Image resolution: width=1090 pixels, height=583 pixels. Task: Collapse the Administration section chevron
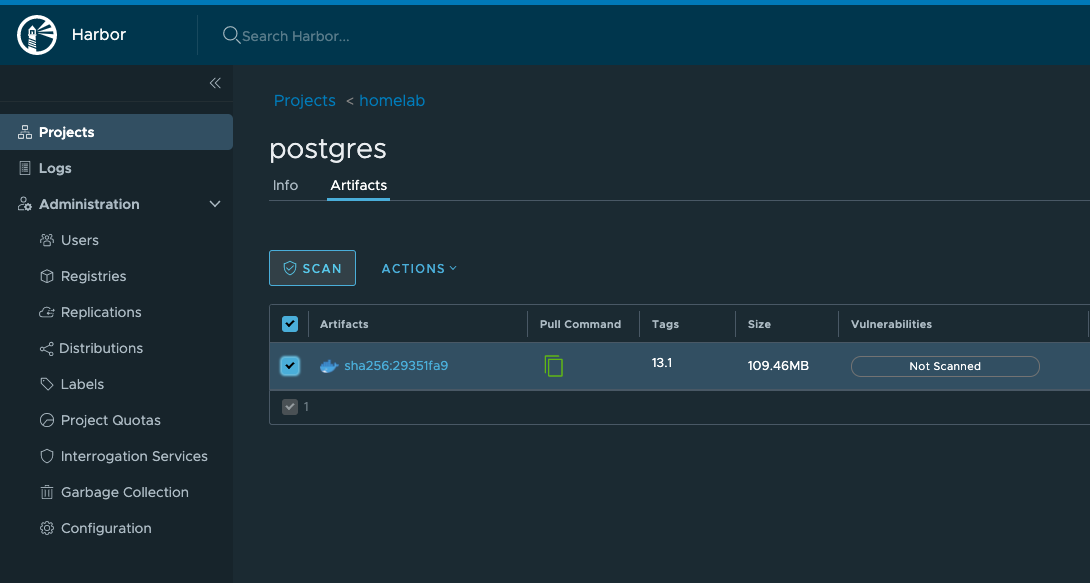(215, 204)
